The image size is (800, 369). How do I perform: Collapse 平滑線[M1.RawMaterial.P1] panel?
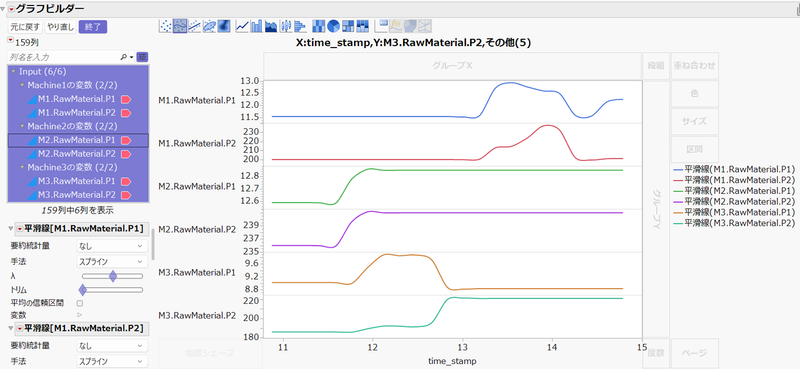click(11, 229)
